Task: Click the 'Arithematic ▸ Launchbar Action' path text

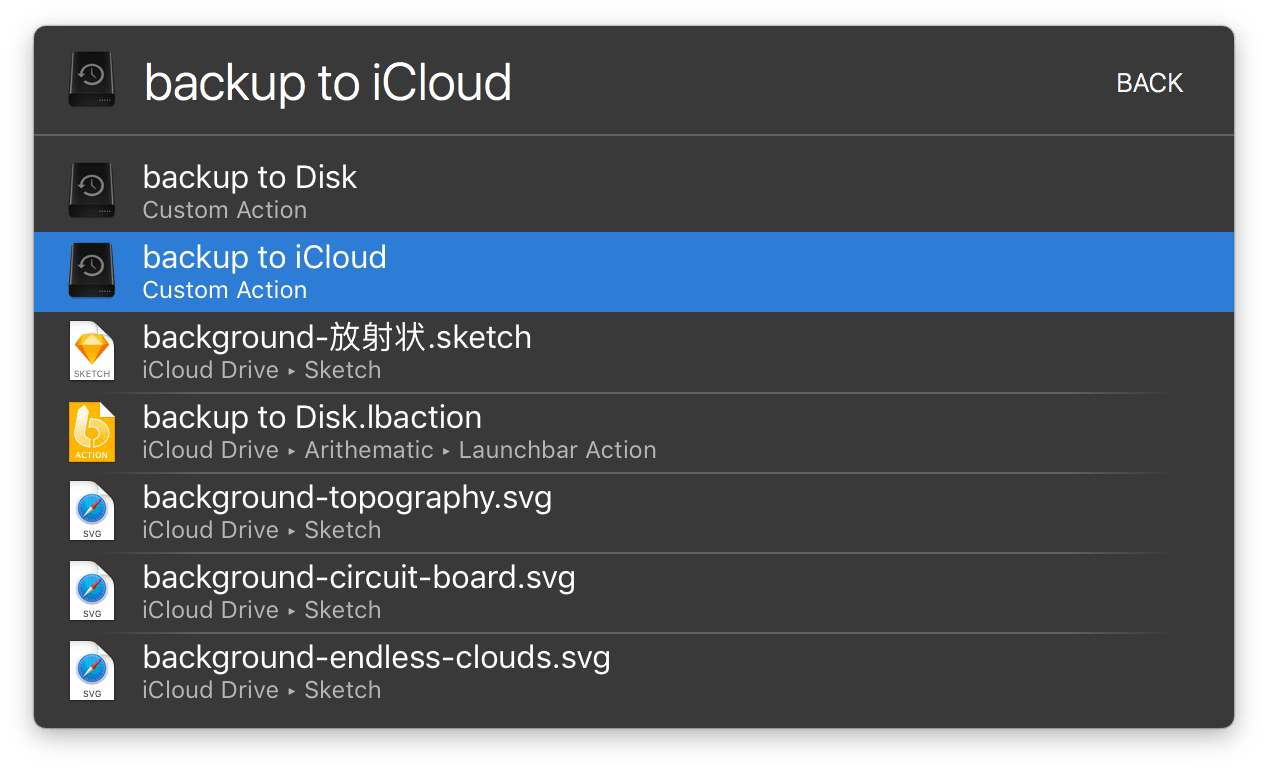Action: point(480,451)
